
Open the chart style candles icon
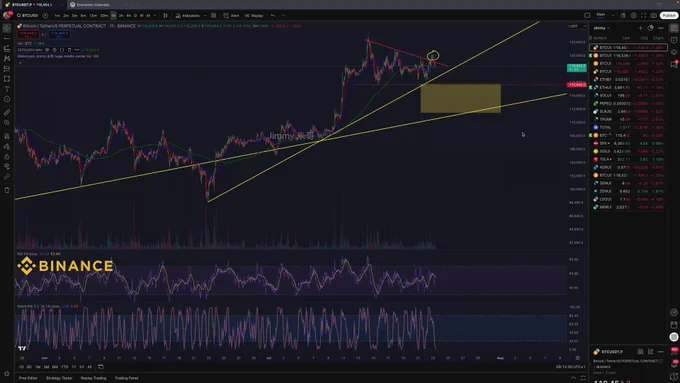pos(165,16)
